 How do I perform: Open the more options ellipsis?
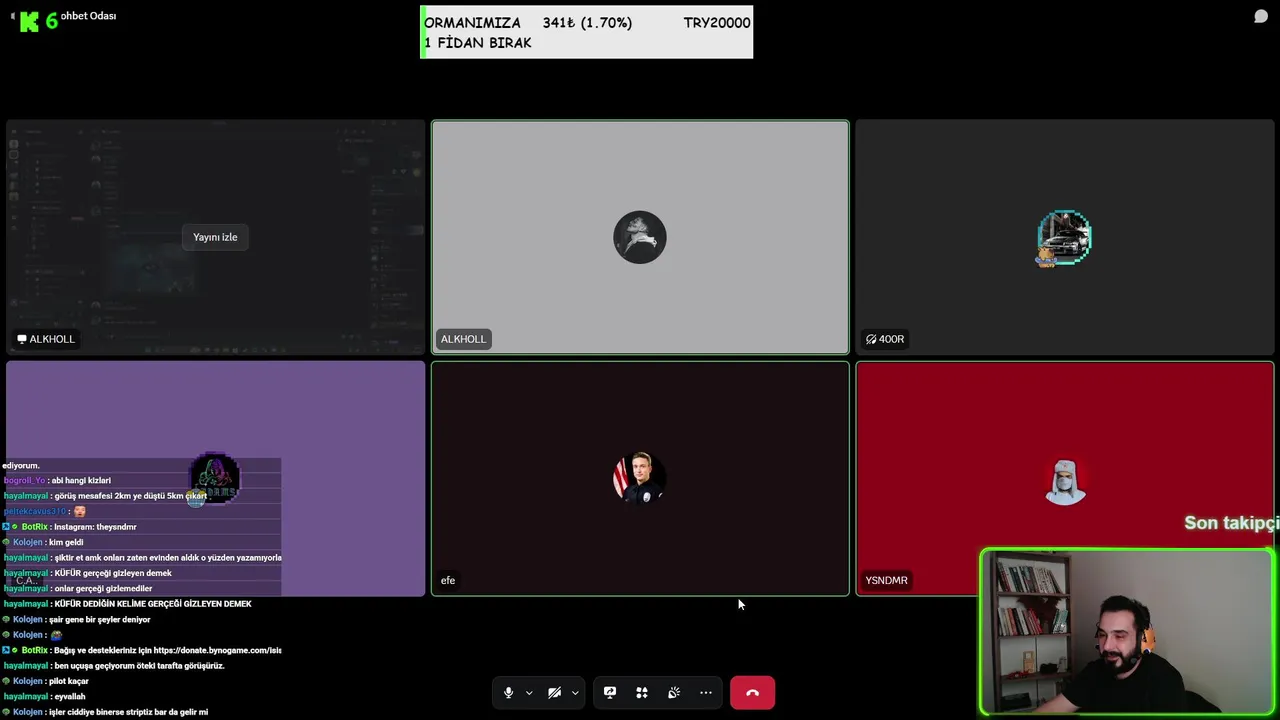point(706,693)
